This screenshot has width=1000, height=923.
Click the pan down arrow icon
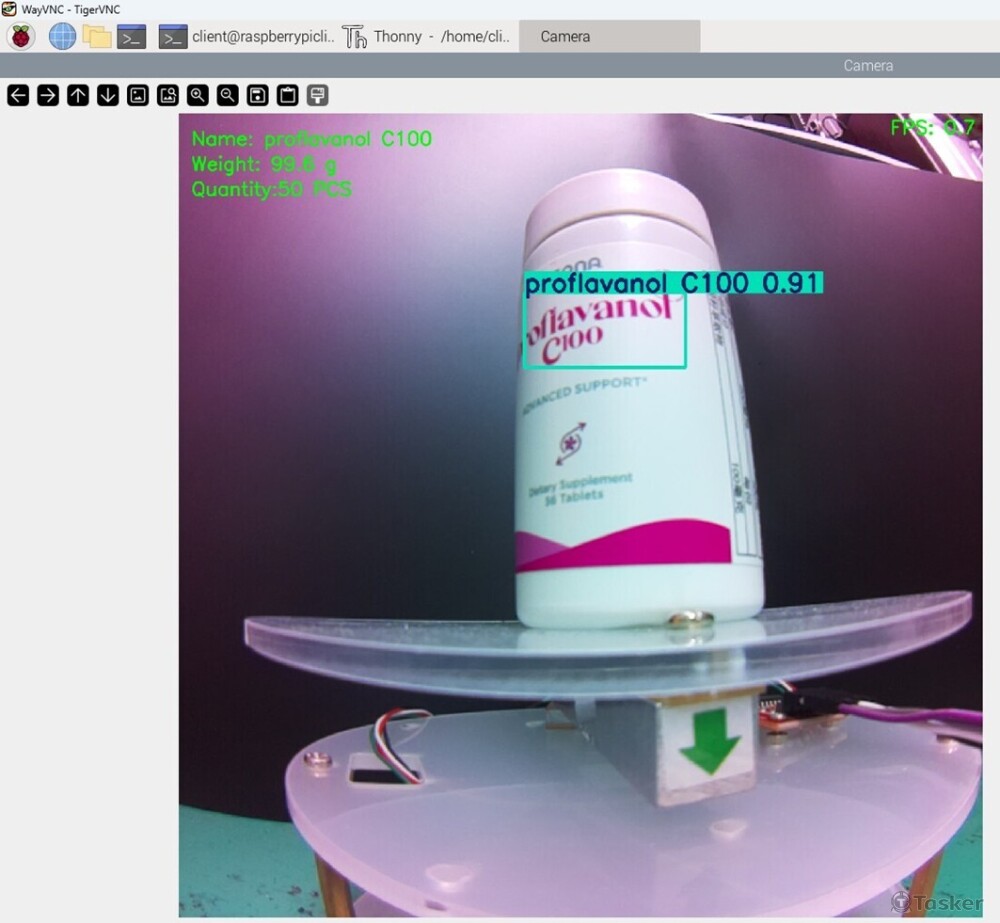click(x=108, y=96)
